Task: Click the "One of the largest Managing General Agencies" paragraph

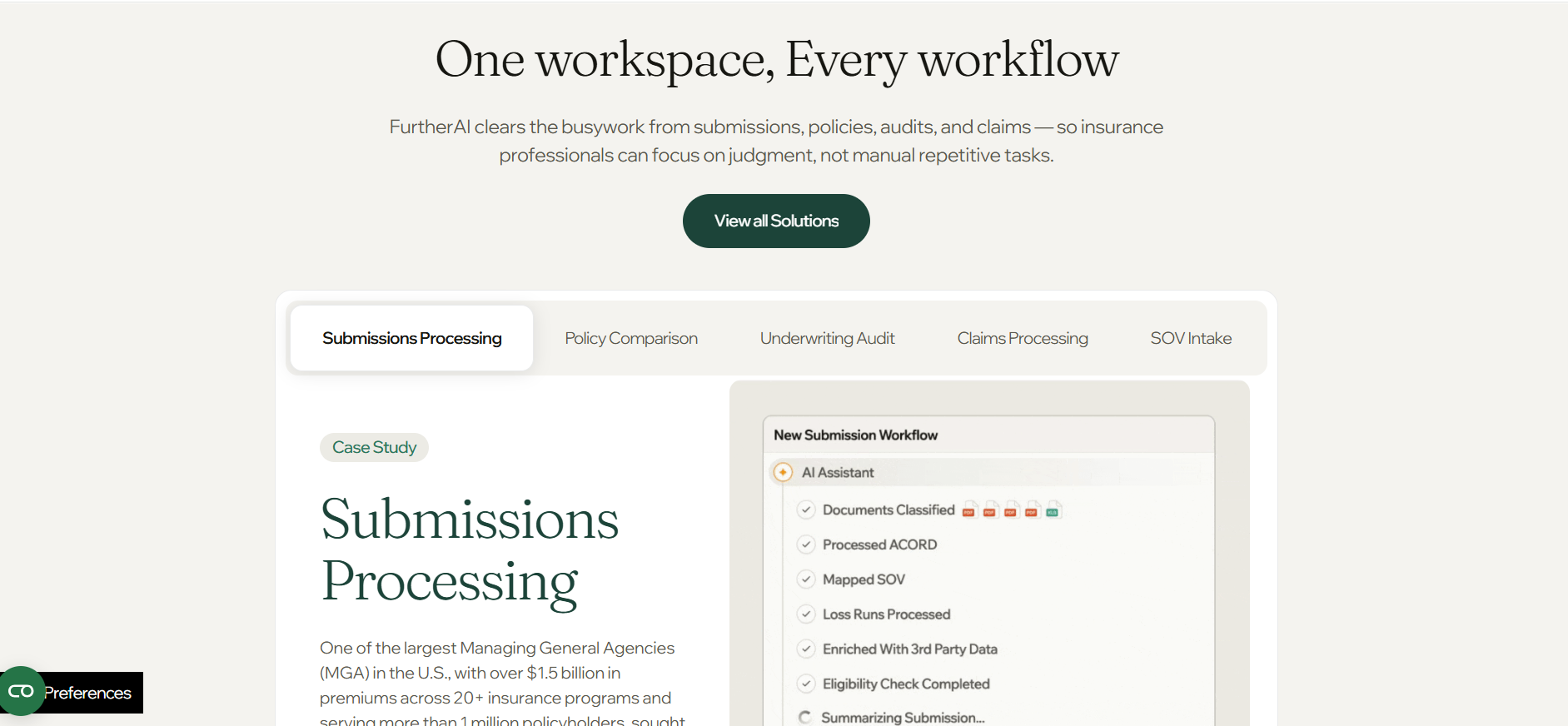Action: tap(502, 683)
